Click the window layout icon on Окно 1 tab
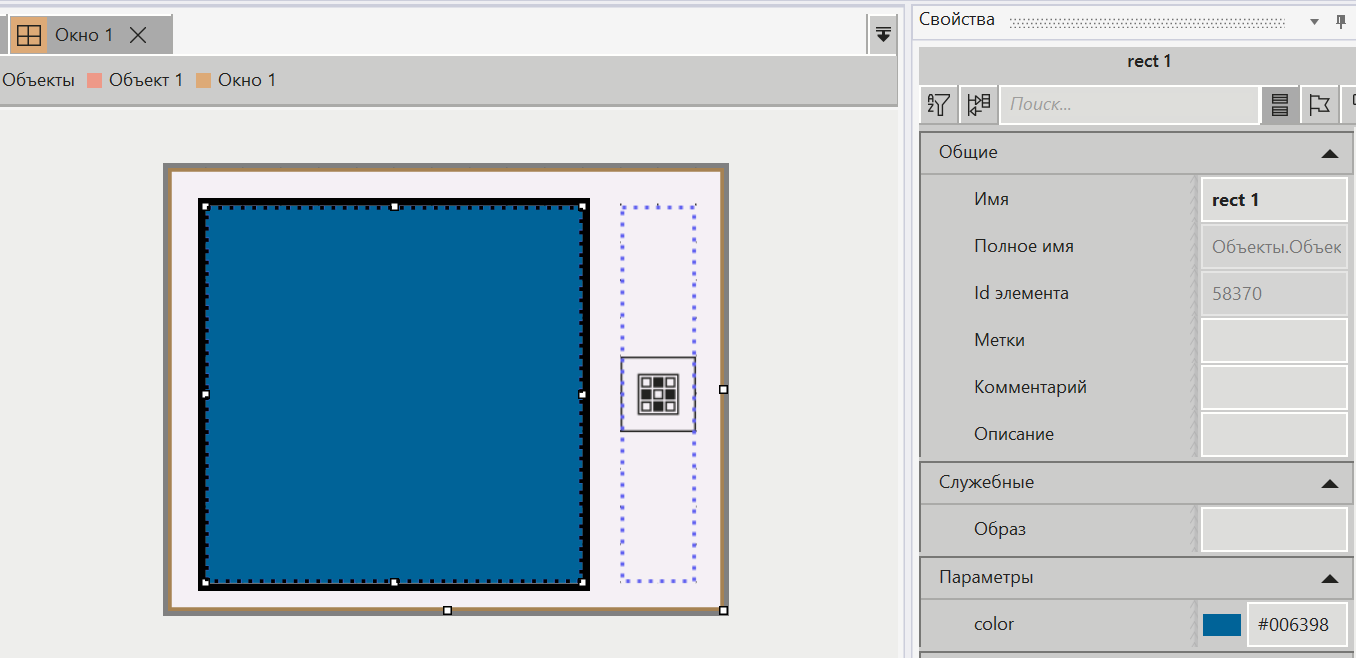This screenshot has width=1356, height=658. [x=29, y=35]
